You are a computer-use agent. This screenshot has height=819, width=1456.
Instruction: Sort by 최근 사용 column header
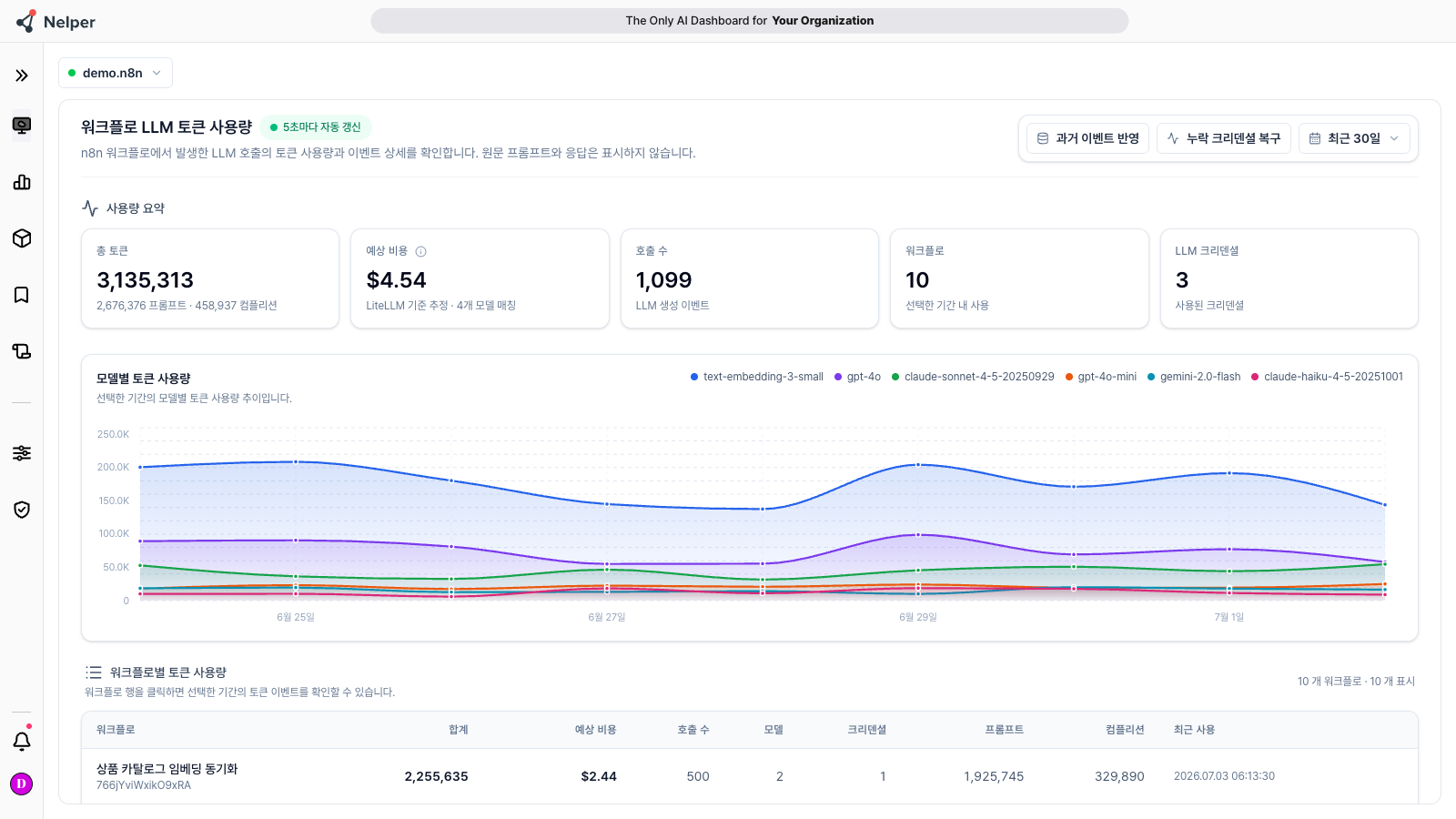coord(1194,730)
